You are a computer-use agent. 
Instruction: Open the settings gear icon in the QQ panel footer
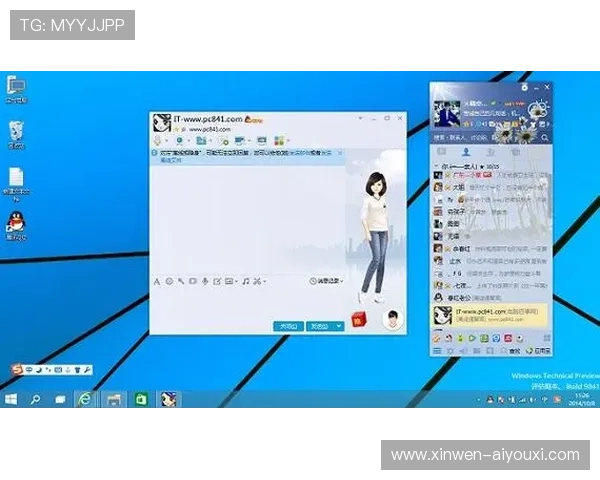(450, 351)
